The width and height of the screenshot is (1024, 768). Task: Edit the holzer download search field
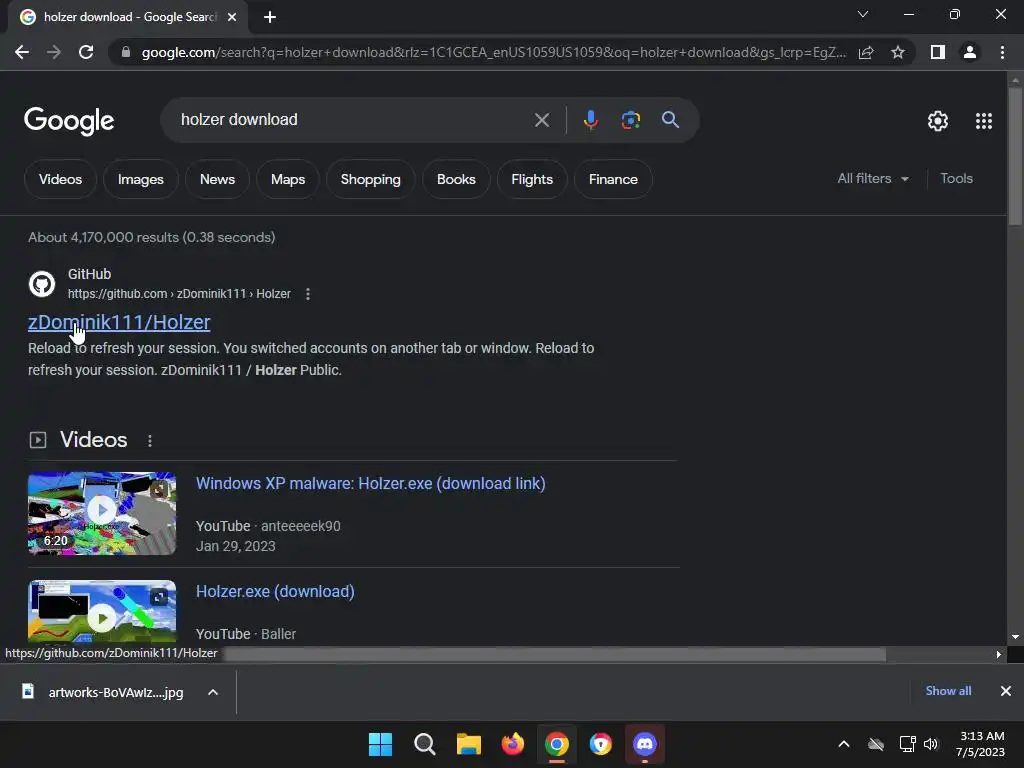353,120
